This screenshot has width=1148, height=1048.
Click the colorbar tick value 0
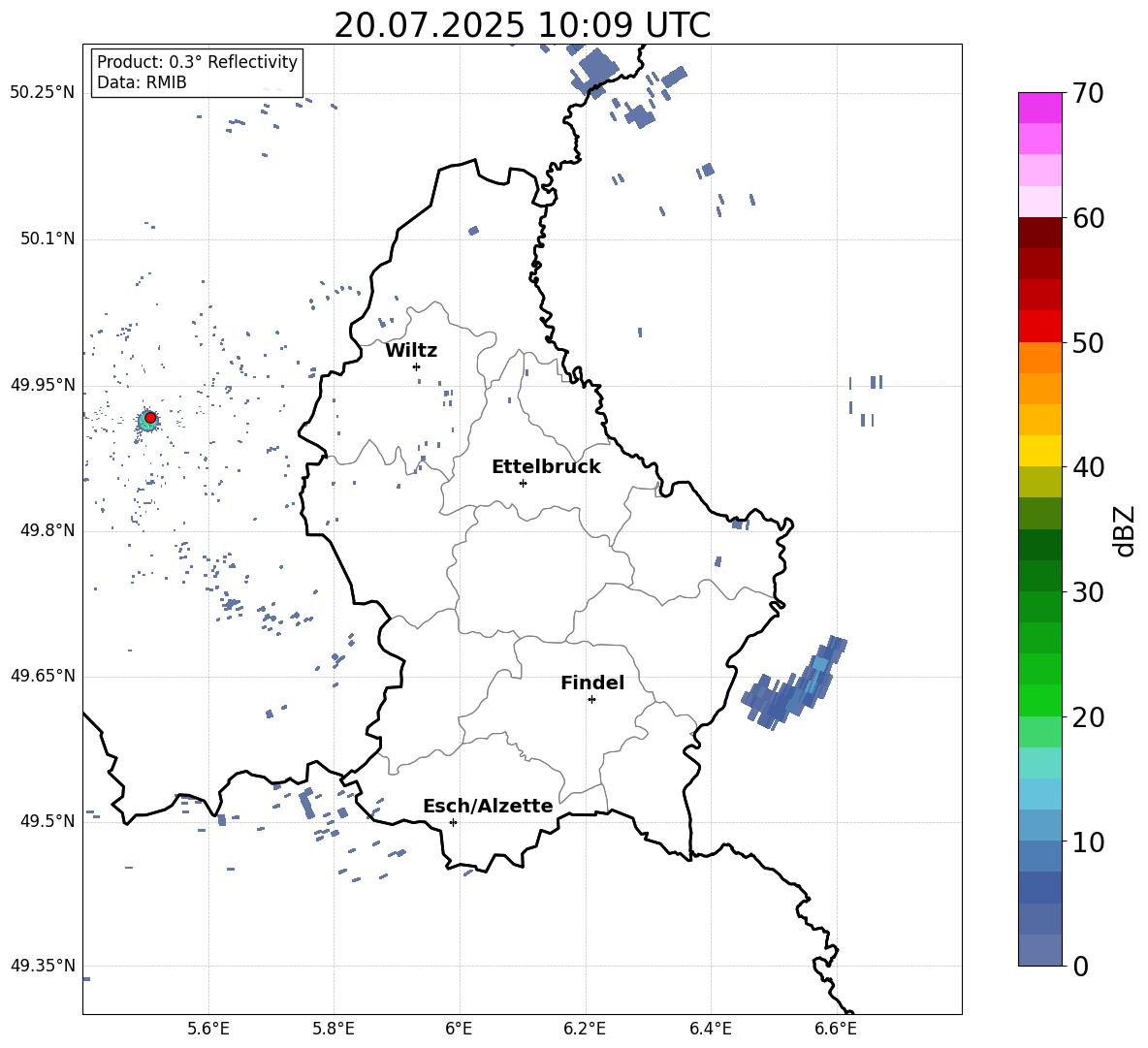point(1080,966)
